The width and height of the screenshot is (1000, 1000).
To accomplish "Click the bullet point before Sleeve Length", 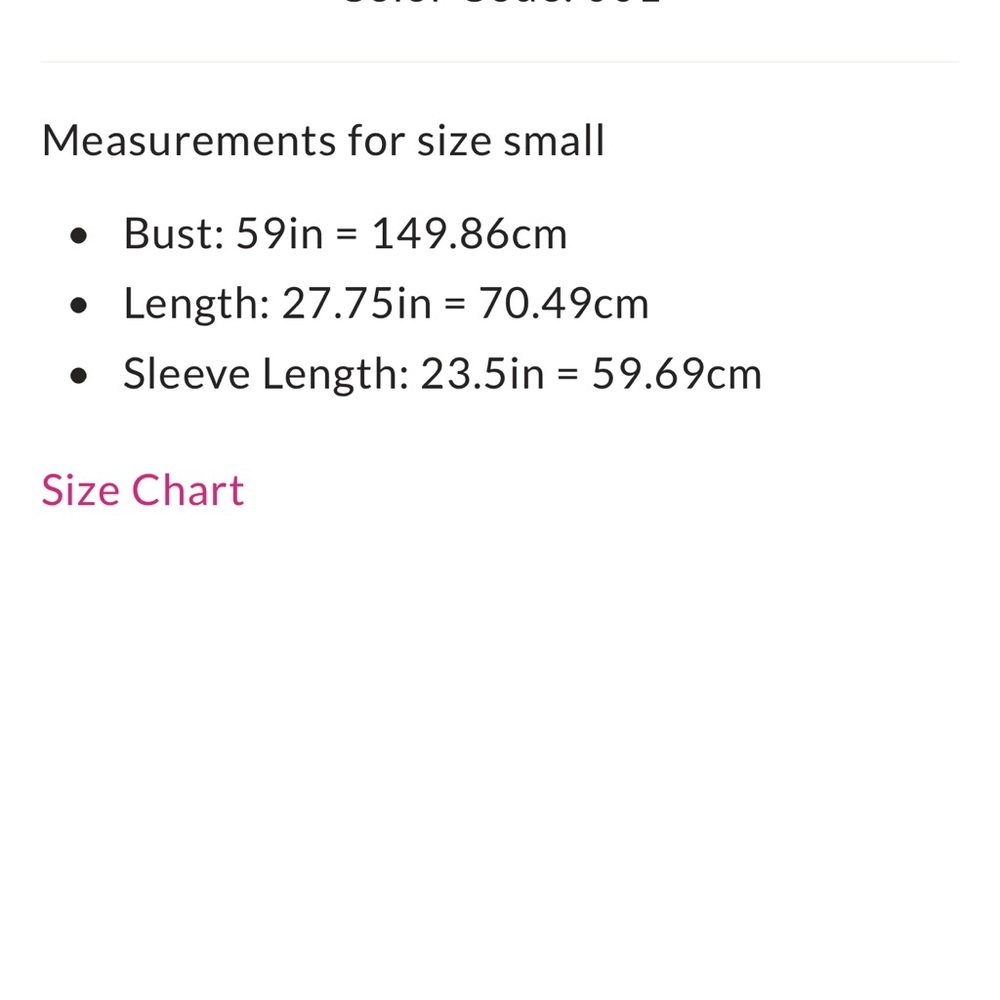I will click(x=80, y=376).
